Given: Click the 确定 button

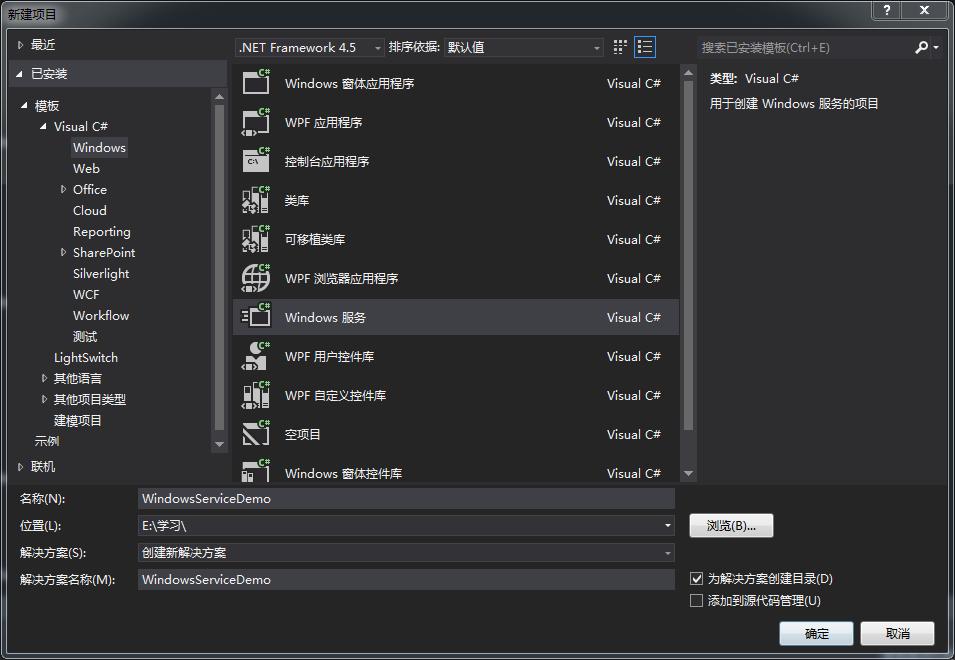Looking at the screenshot, I should click(817, 633).
